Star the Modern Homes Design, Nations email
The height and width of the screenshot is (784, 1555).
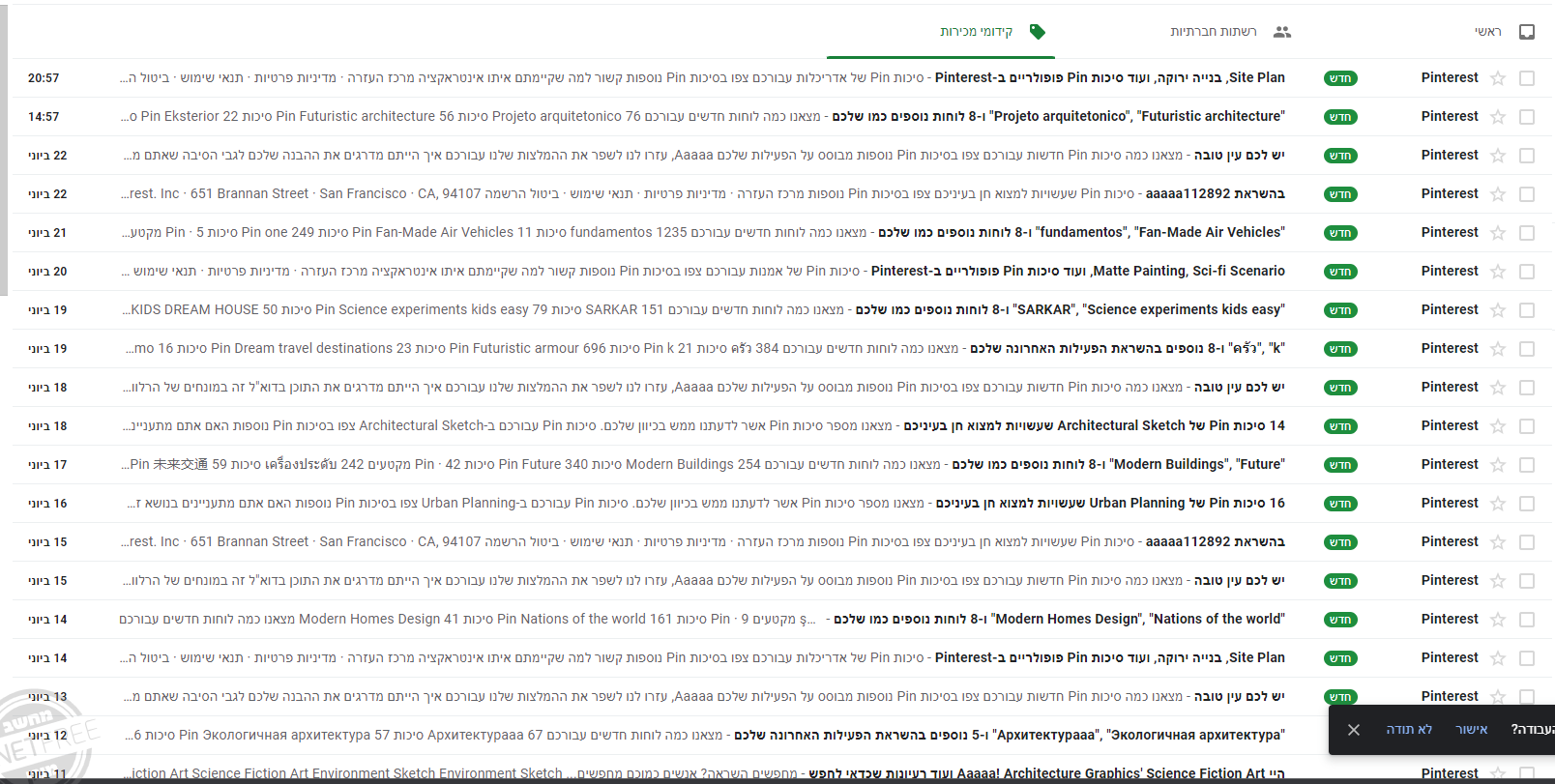tap(1498, 620)
